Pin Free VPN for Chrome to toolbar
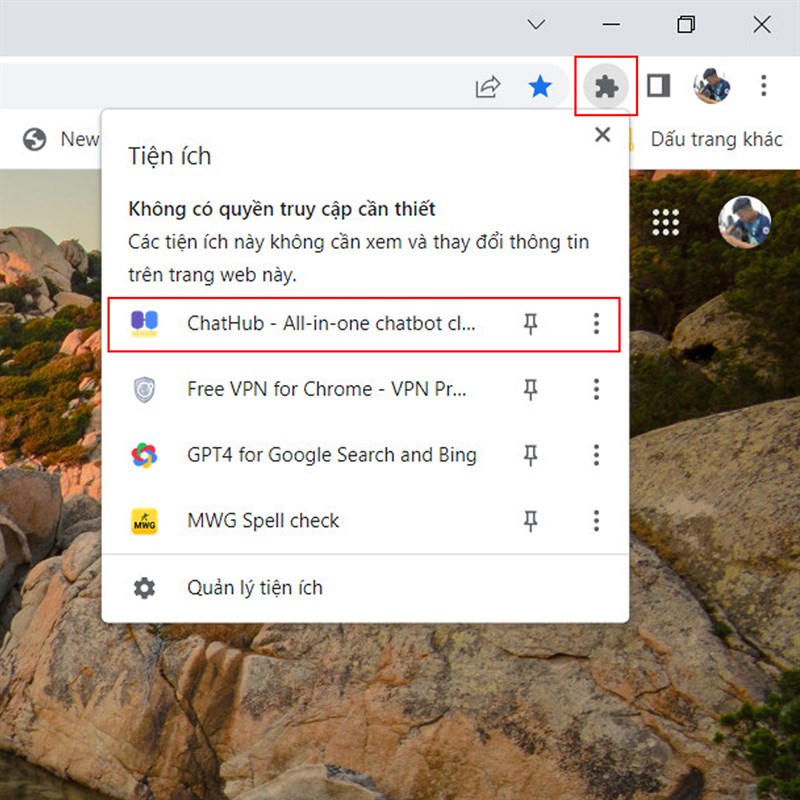This screenshot has height=800, width=800. point(532,389)
